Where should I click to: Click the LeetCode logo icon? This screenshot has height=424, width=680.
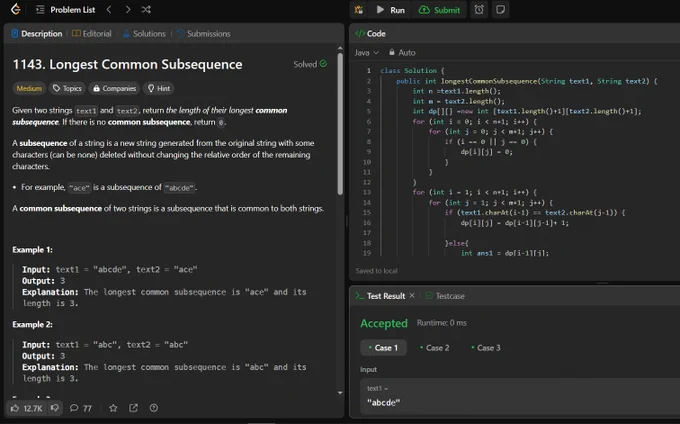coord(16,10)
